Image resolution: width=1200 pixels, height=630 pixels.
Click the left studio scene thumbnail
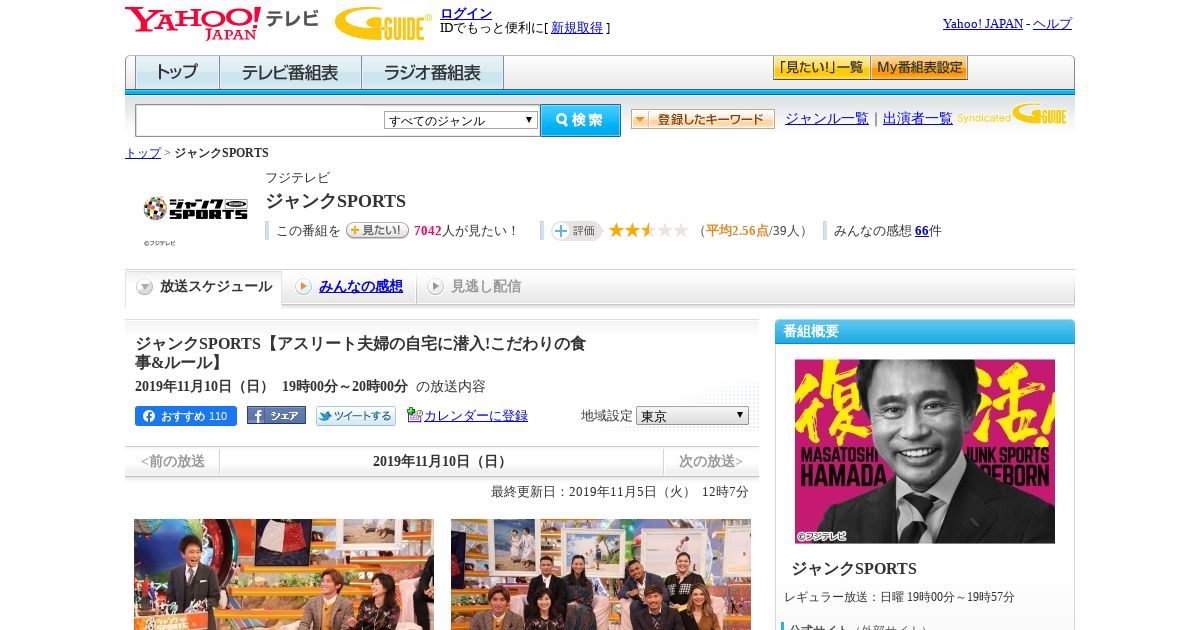[284, 574]
